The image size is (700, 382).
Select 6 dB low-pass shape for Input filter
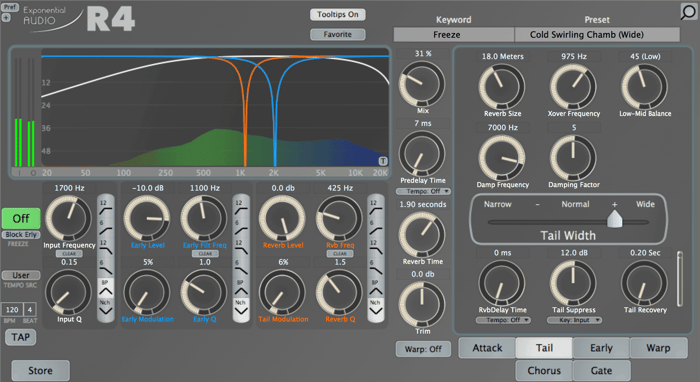(106, 268)
